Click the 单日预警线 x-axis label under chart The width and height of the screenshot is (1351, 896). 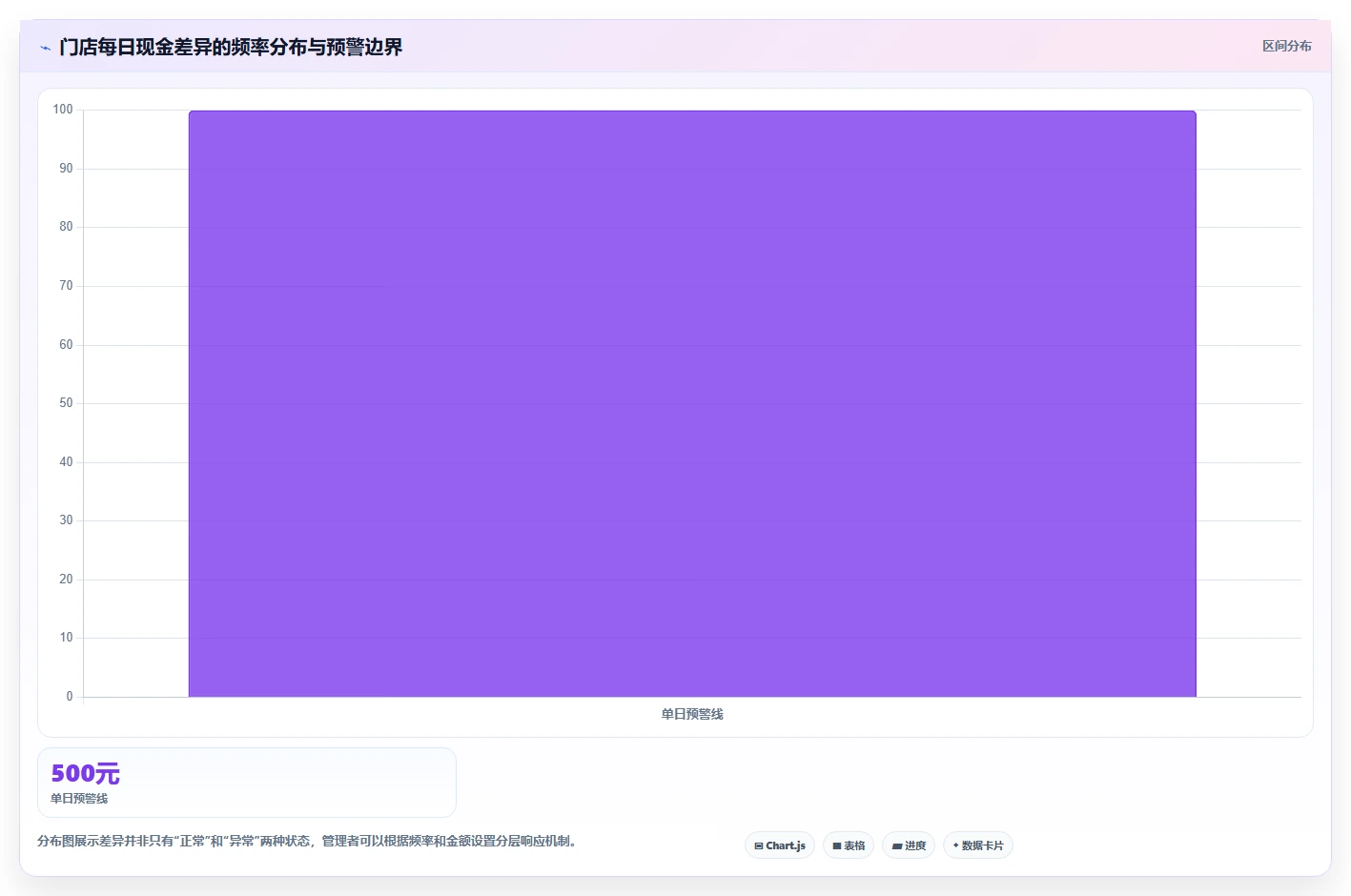point(692,714)
